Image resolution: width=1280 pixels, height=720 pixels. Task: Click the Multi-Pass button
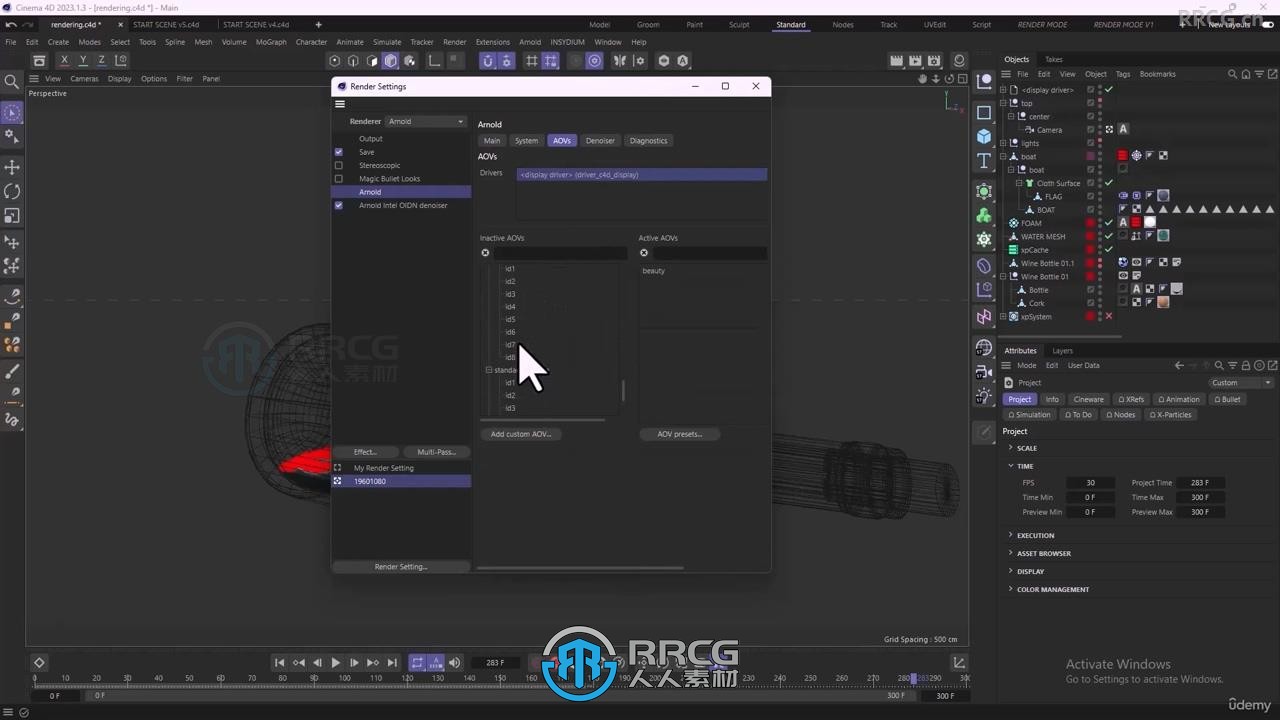pos(436,452)
